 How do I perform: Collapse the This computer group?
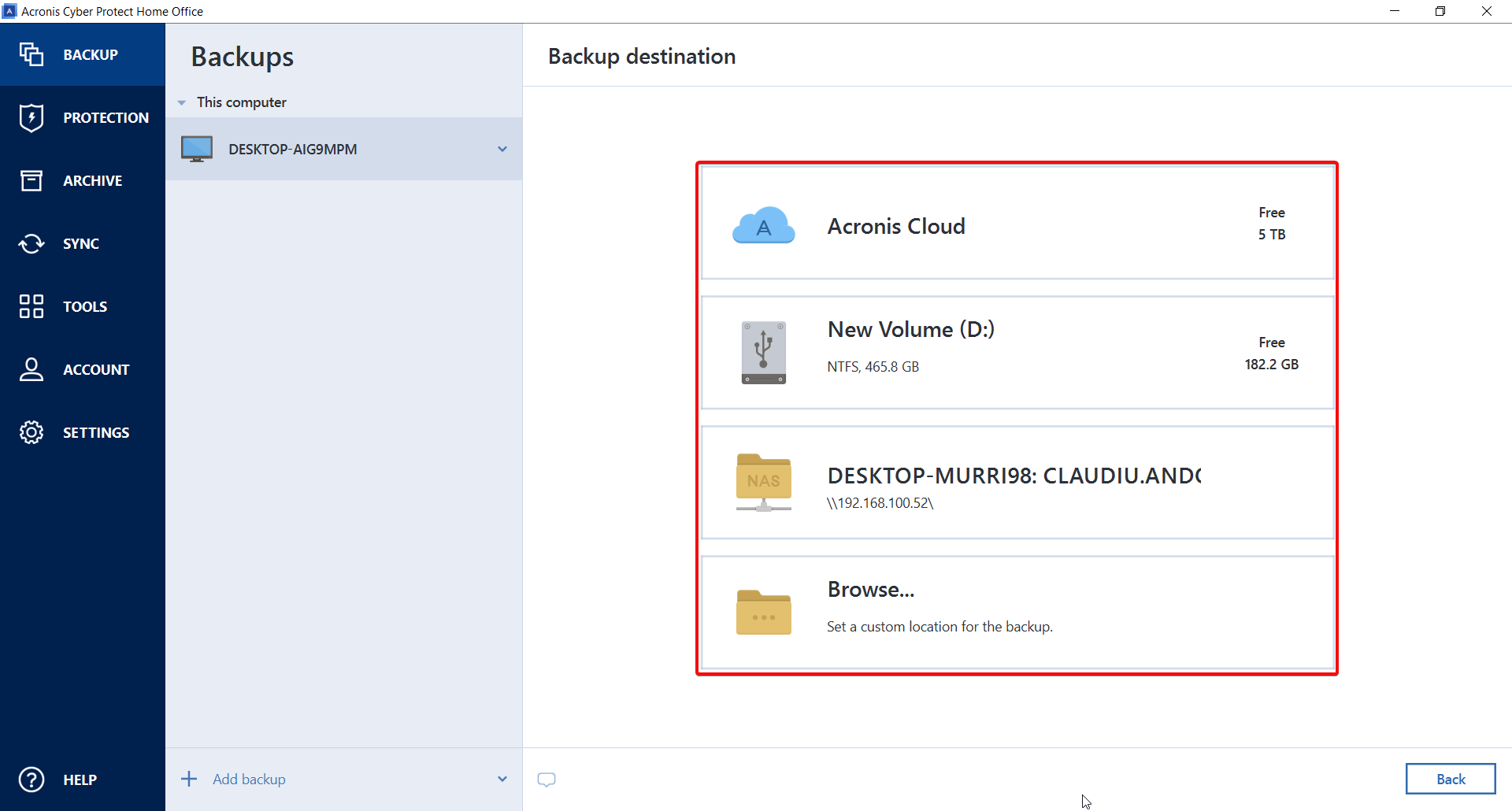[x=182, y=102]
